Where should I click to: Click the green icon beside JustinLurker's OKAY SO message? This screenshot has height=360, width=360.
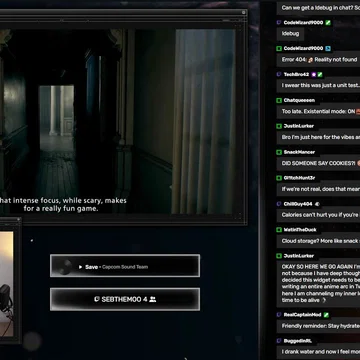coord(279,256)
